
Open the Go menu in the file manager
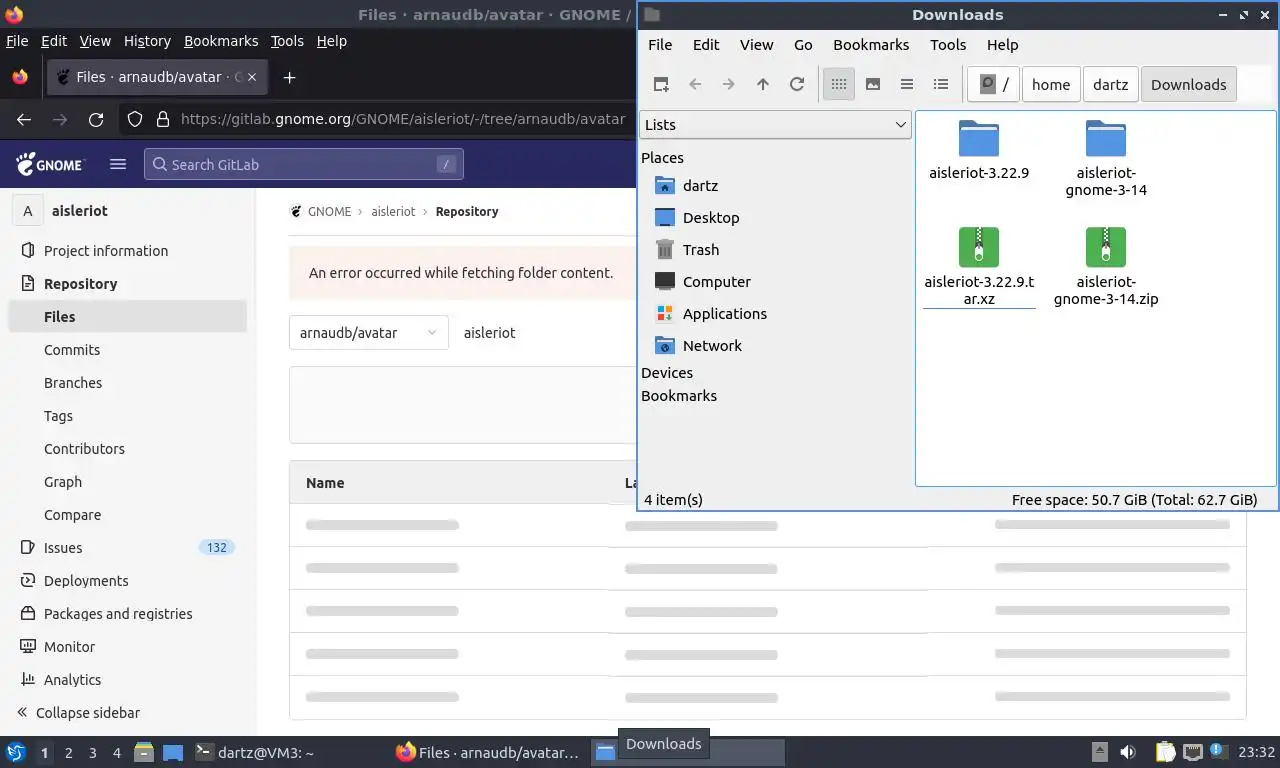(x=803, y=44)
